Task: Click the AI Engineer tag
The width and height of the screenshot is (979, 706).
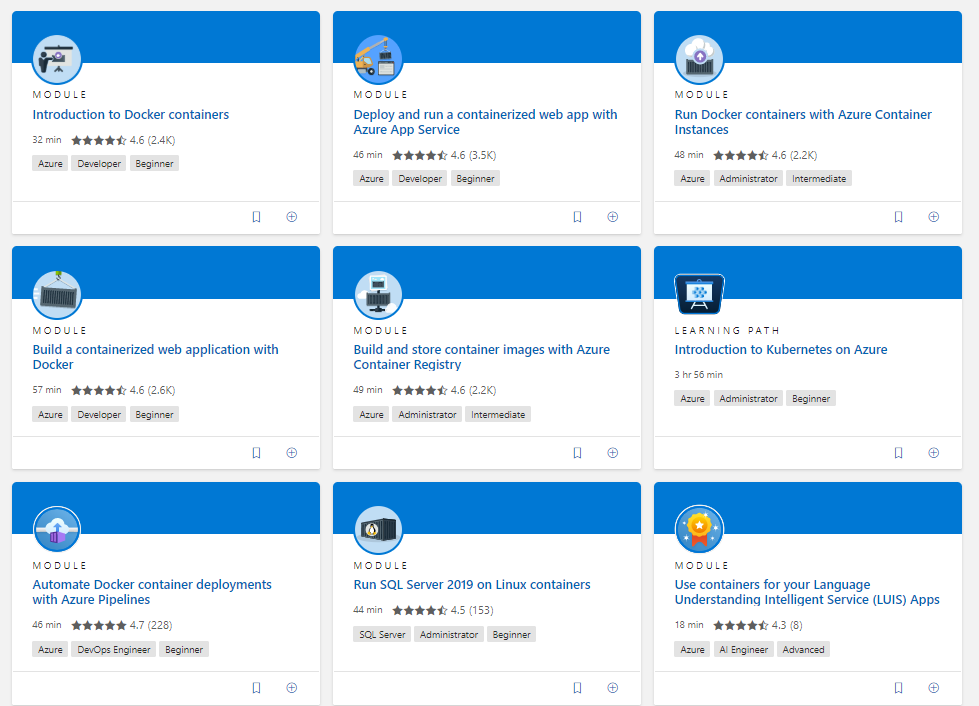Action: point(744,649)
